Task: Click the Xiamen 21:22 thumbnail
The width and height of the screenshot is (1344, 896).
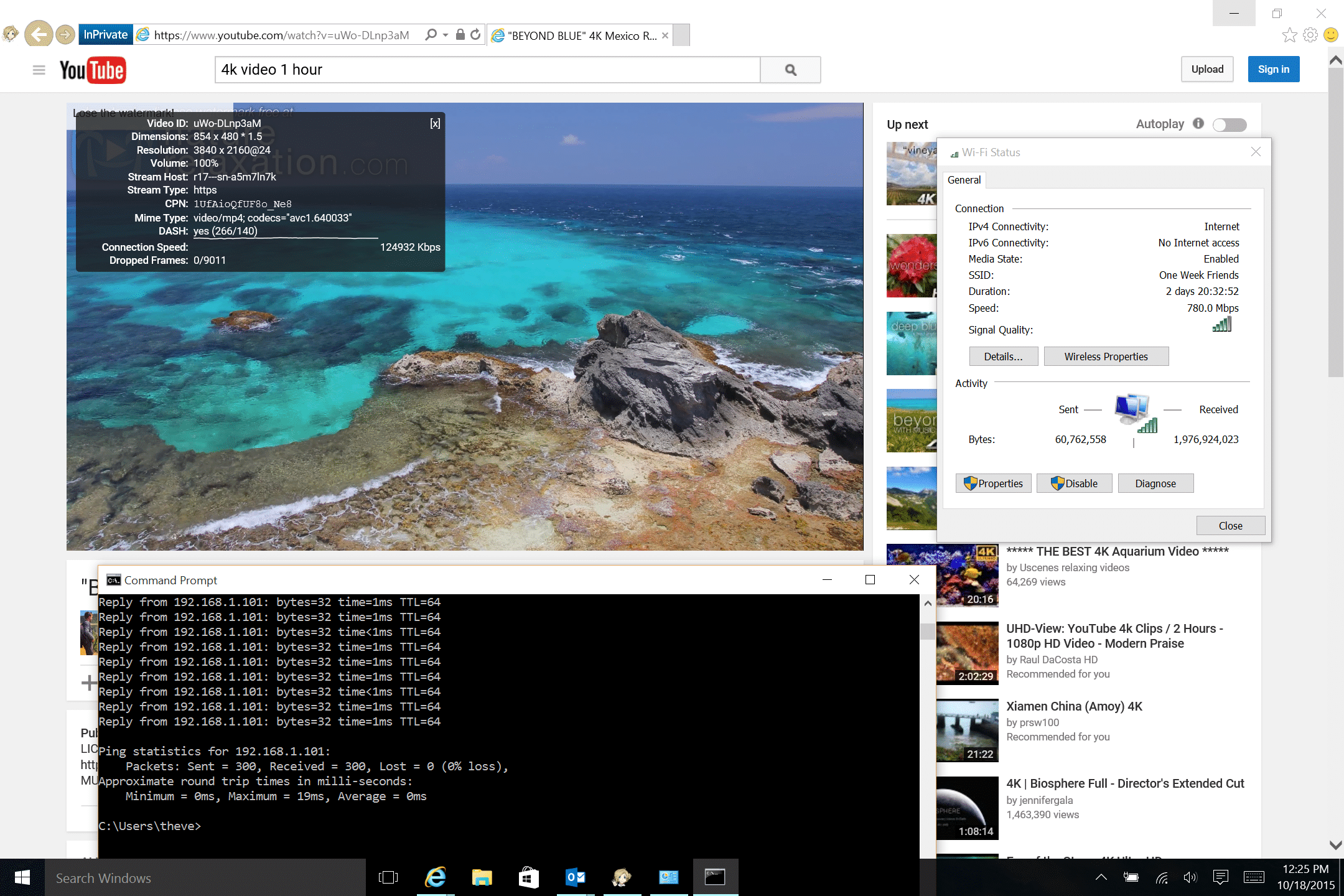Action: [x=968, y=730]
